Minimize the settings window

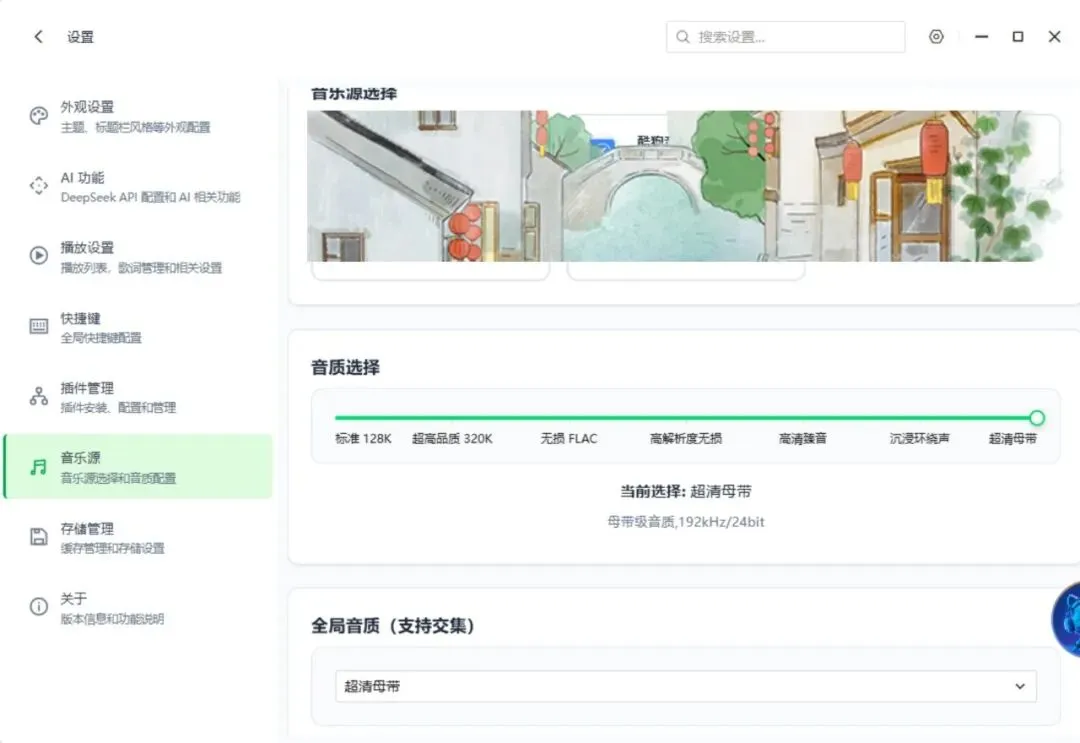pos(982,36)
